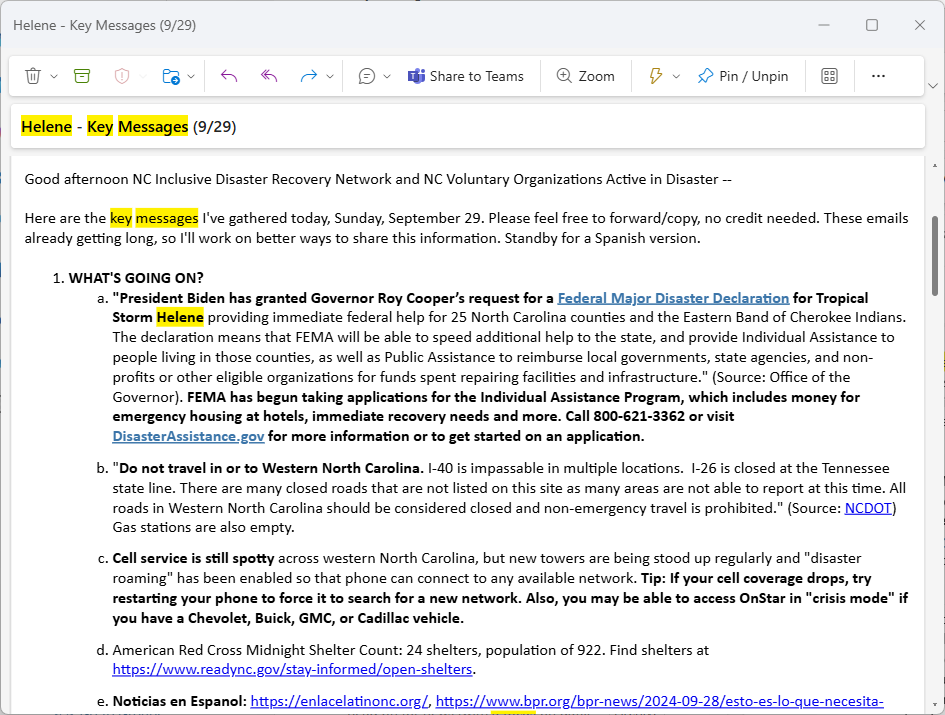Expand the Move to dropdown arrow
The width and height of the screenshot is (945, 715).
tap(191, 76)
